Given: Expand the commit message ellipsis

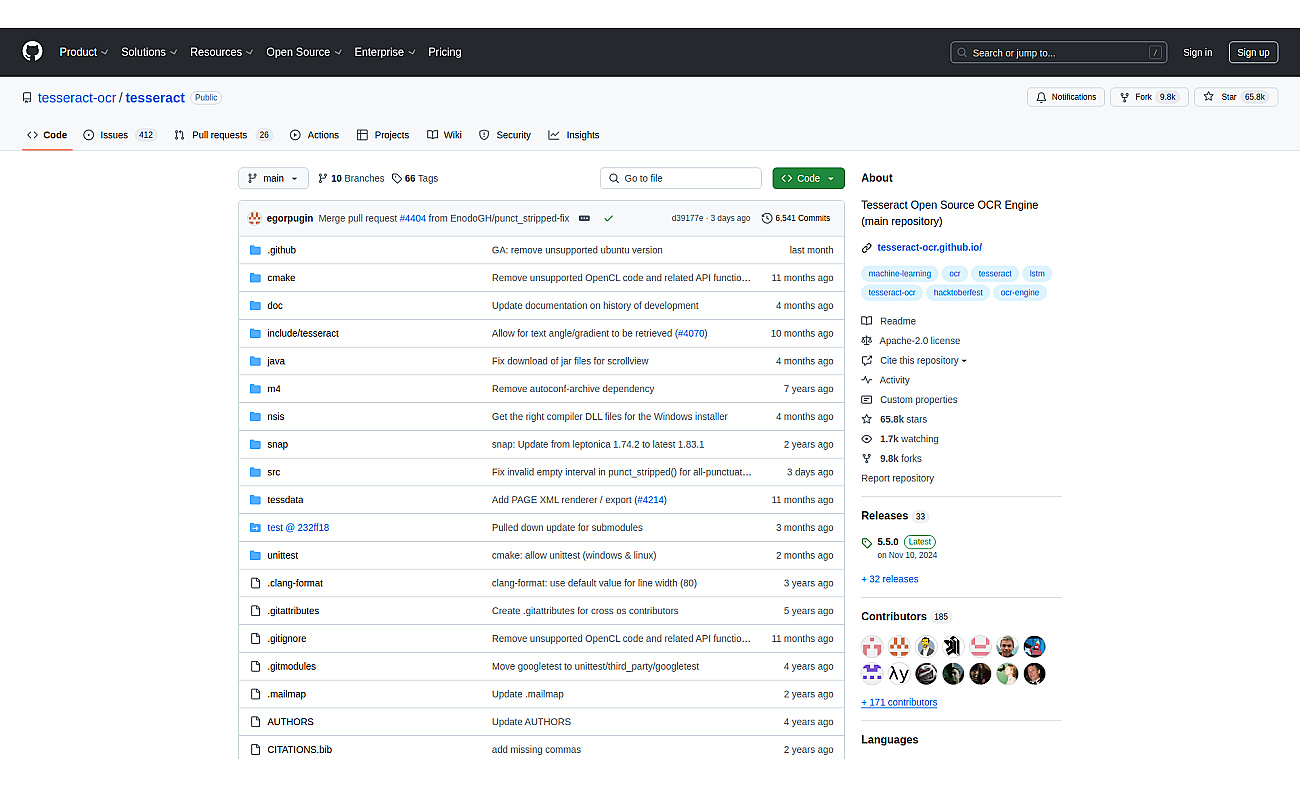Looking at the screenshot, I should pos(584,218).
